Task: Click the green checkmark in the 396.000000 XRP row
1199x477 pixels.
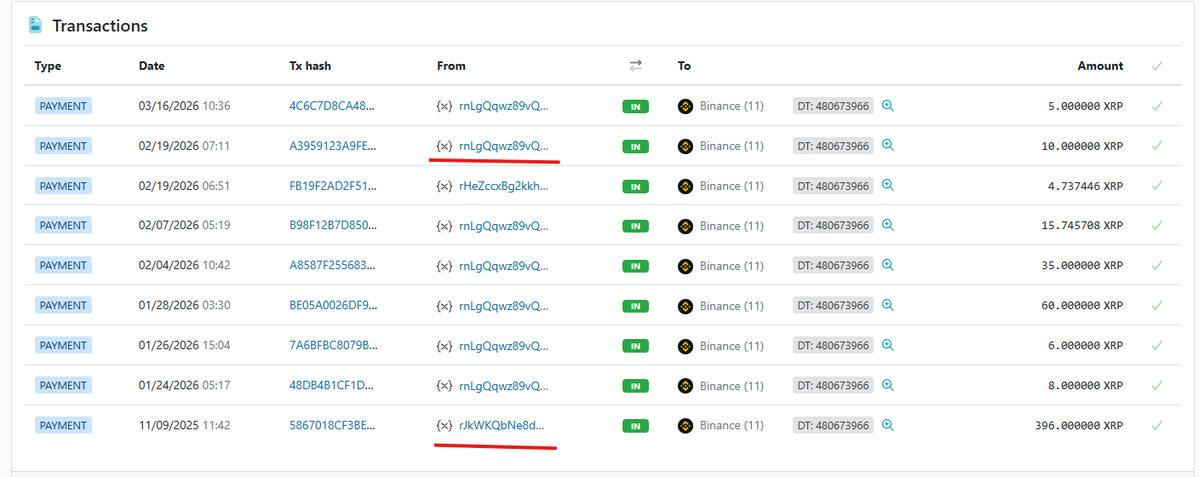Action: click(1157, 425)
